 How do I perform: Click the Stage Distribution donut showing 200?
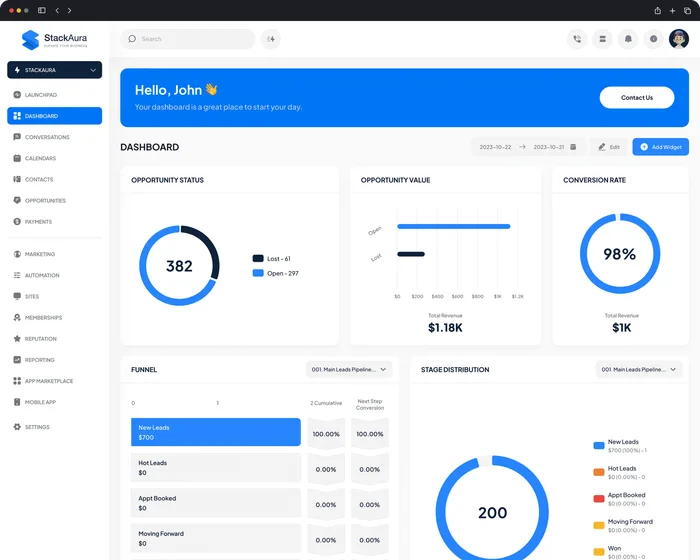(492, 509)
